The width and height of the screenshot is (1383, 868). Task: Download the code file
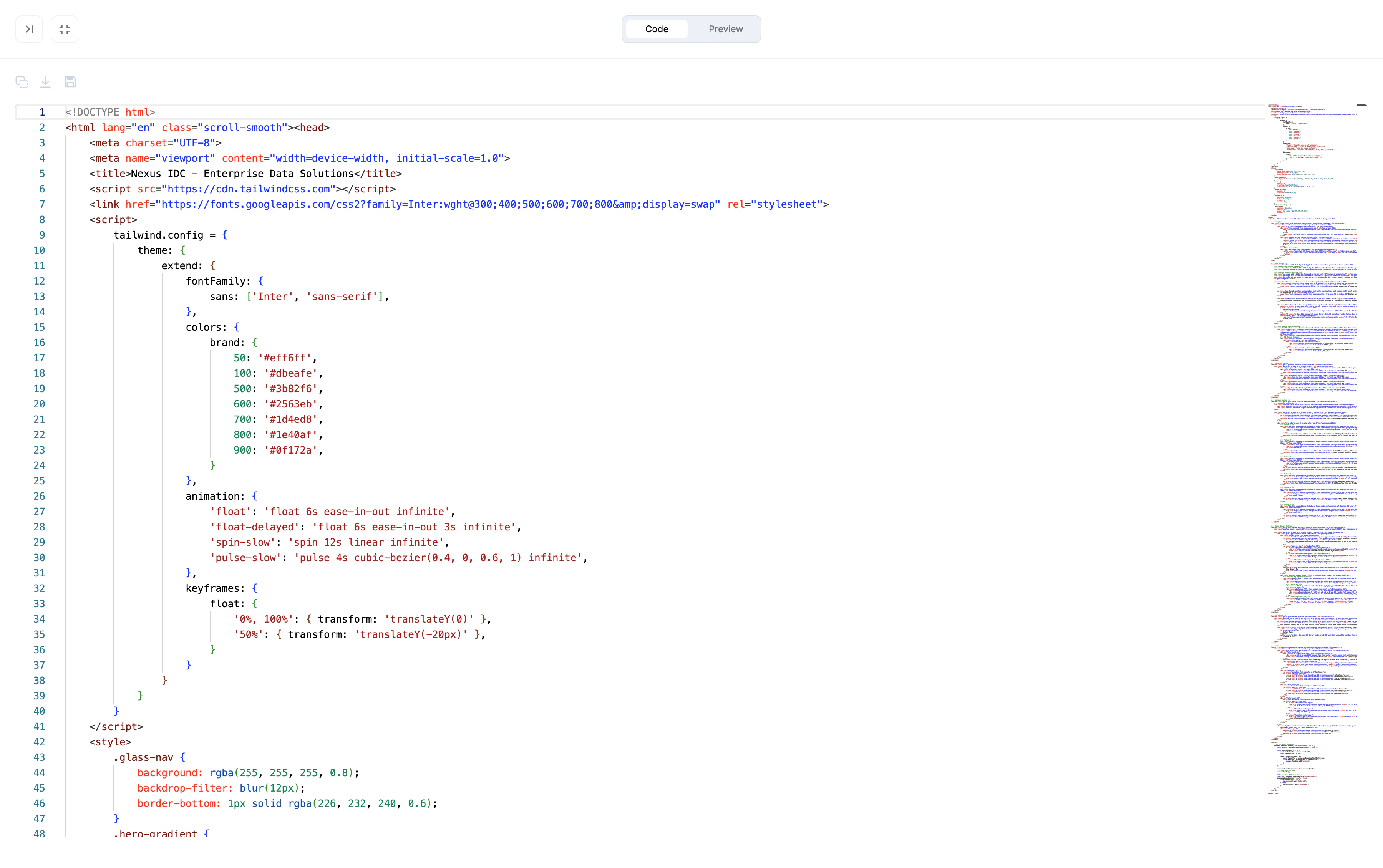click(45, 82)
